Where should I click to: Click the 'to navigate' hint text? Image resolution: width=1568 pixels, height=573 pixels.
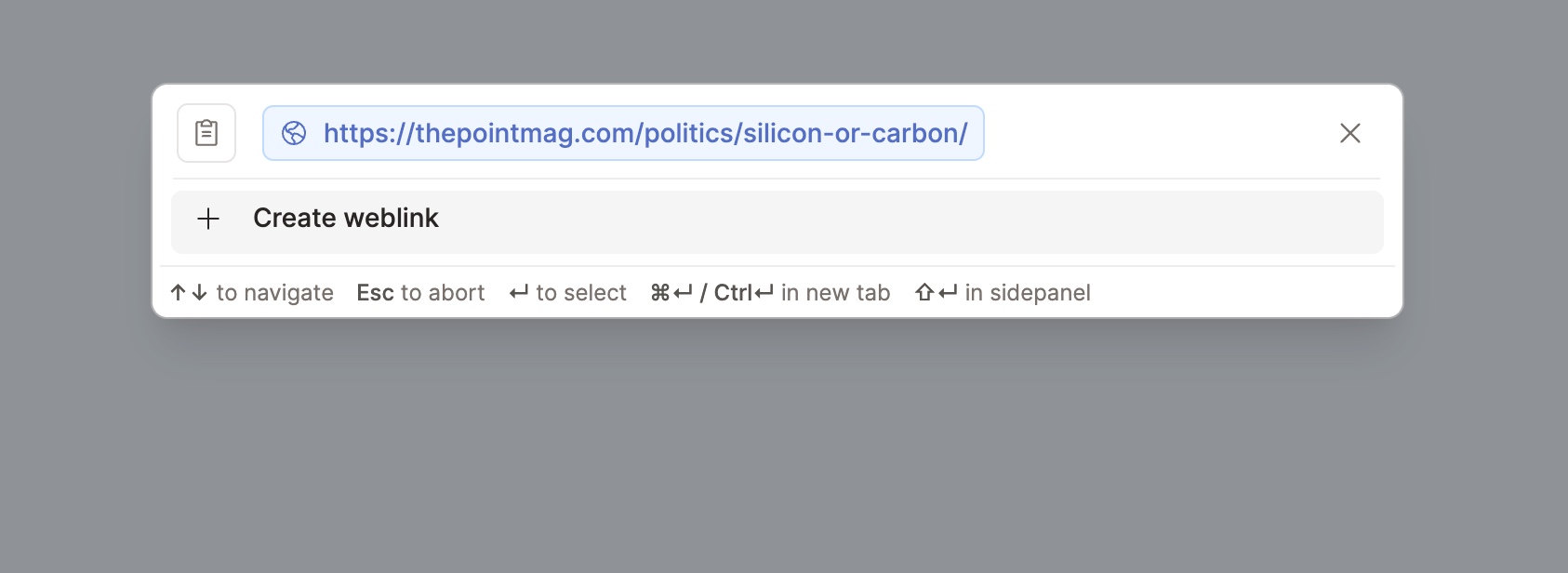click(274, 293)
